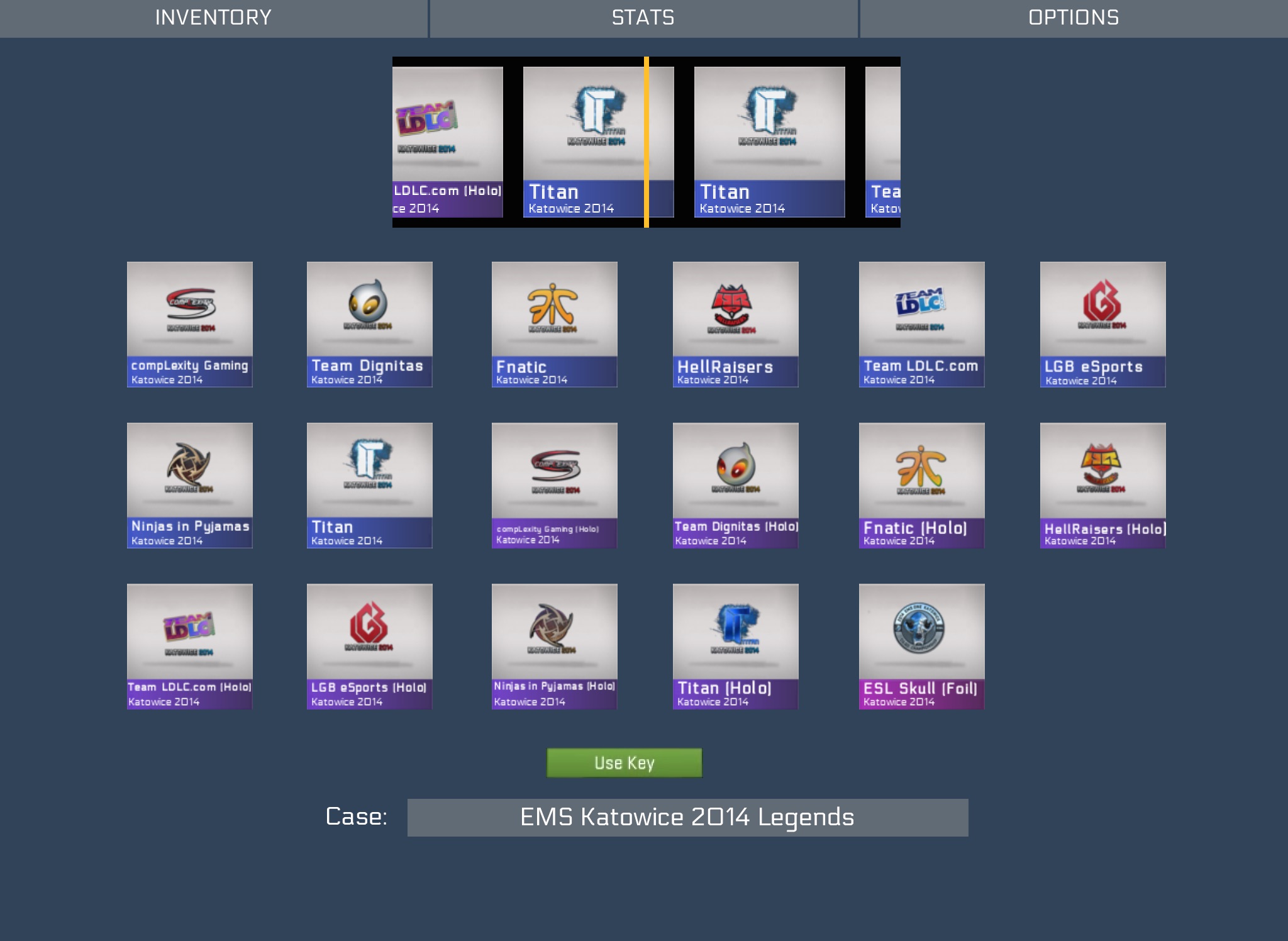Select the Titan (Holo) sticker
Screen dimensions: 1288x941
pyautogui.click(x=735, y=646)
